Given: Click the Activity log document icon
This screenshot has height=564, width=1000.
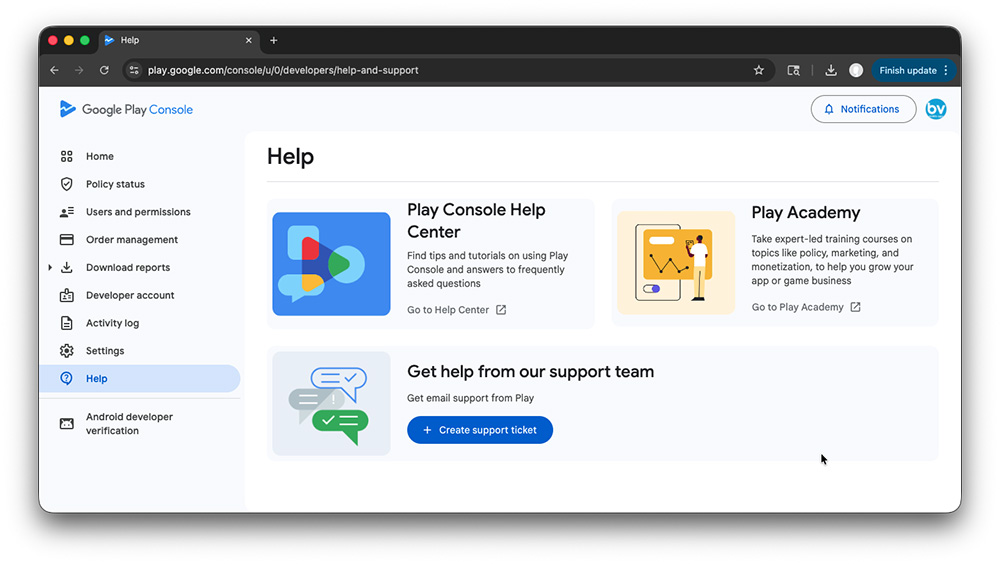Looking at the screenshot, I should (66, 323).
